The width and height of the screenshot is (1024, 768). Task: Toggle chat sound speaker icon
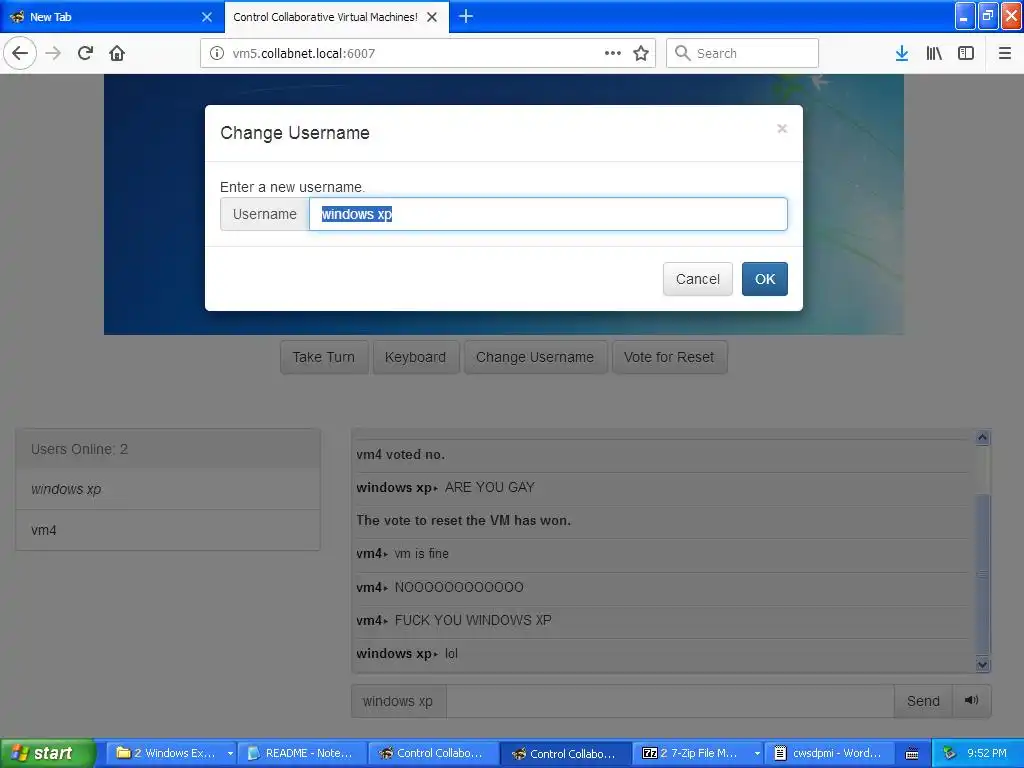(971, 701)
